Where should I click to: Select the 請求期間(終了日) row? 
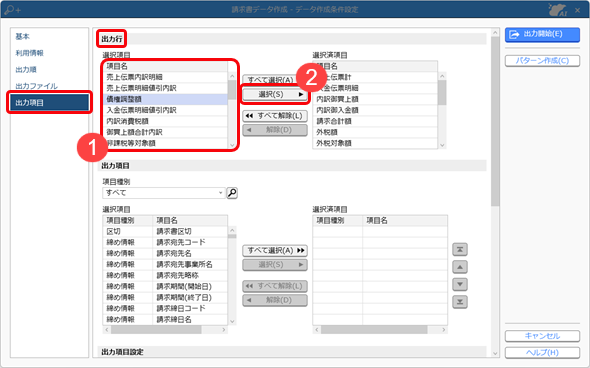[x=165, y=297]
